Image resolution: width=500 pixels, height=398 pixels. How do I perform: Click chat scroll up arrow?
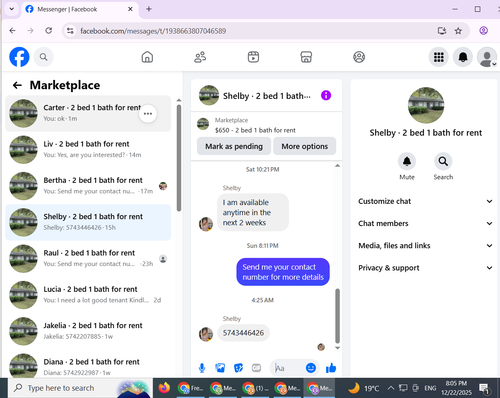coord(337,166)
